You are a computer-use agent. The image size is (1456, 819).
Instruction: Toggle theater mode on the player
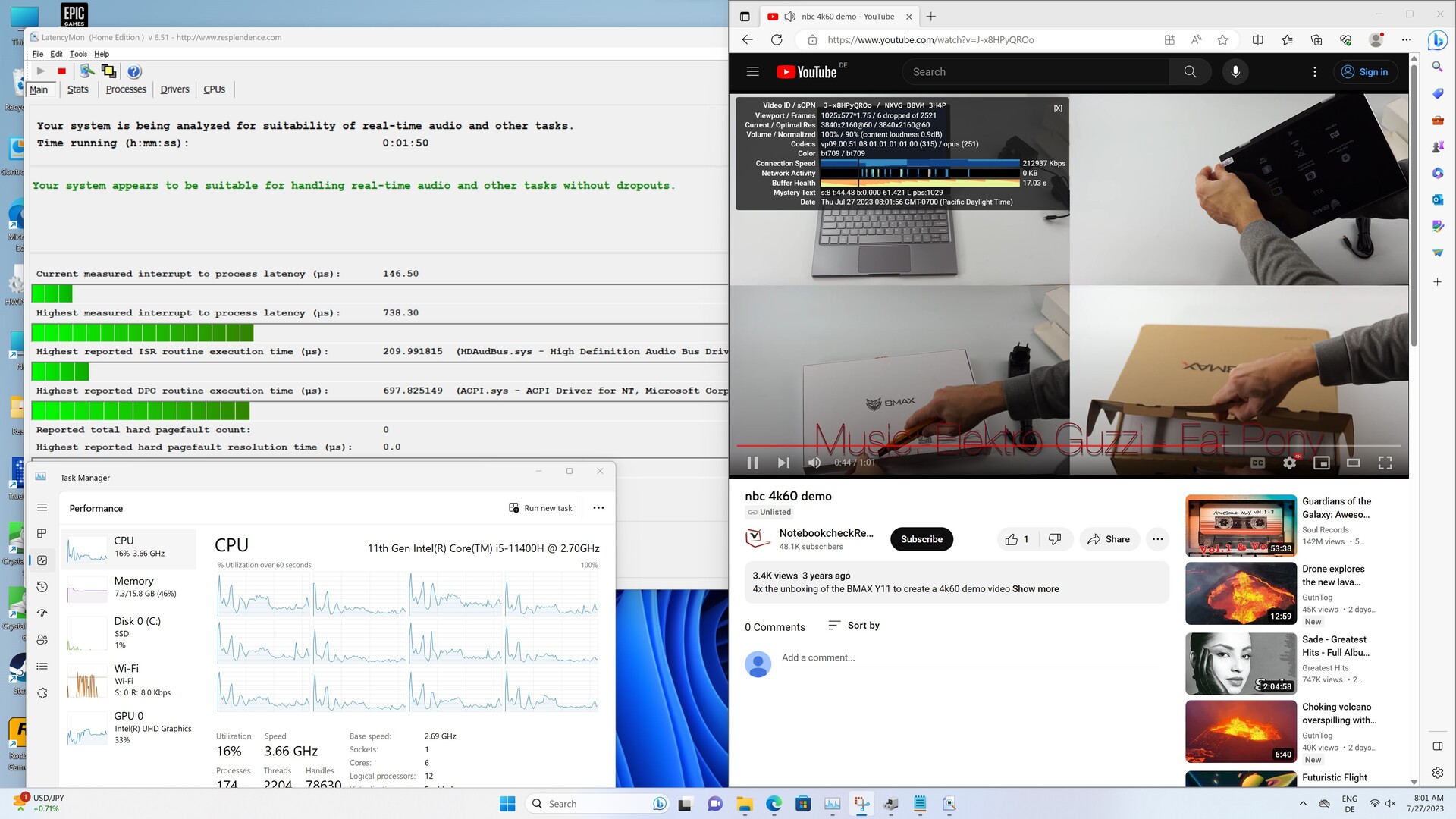point(1353,463)
